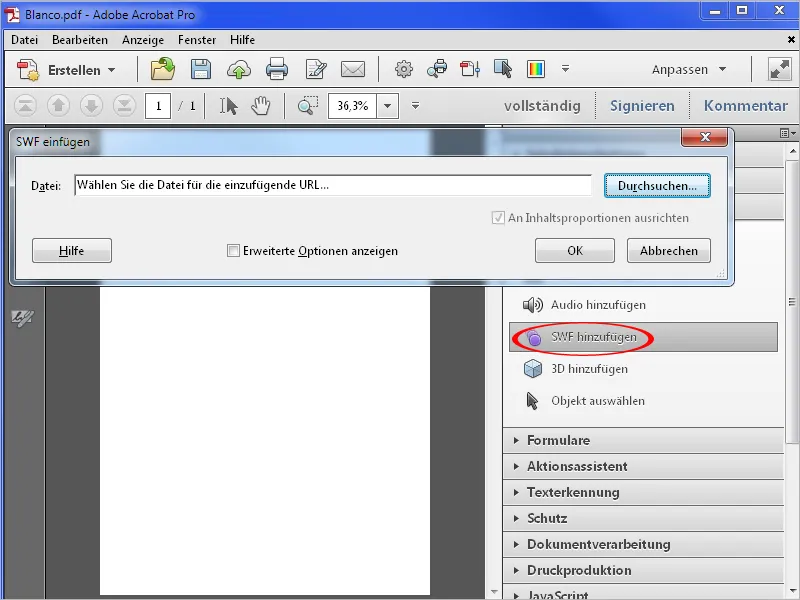
Task: Open the Erstellen dropdown arrow
Action: click(111, 70)
